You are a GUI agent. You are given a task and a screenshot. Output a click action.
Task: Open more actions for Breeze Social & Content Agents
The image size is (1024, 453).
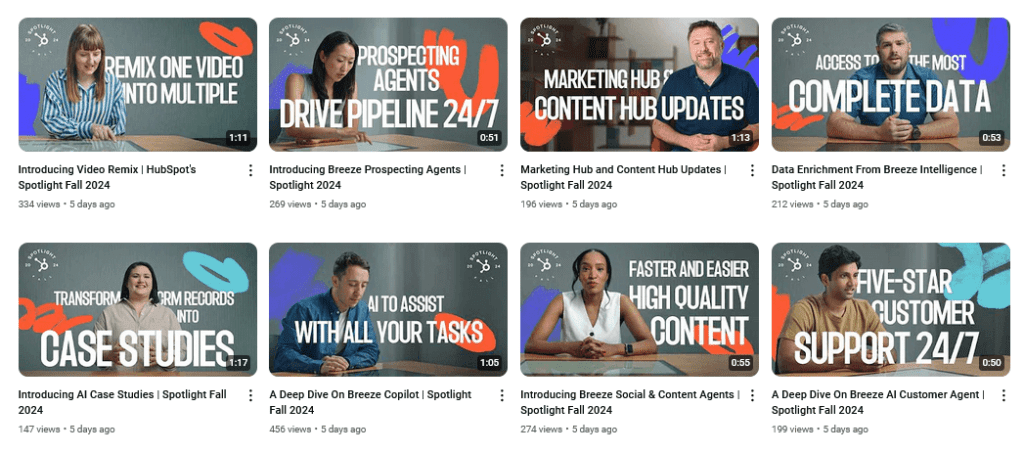[x=752, y=395]
